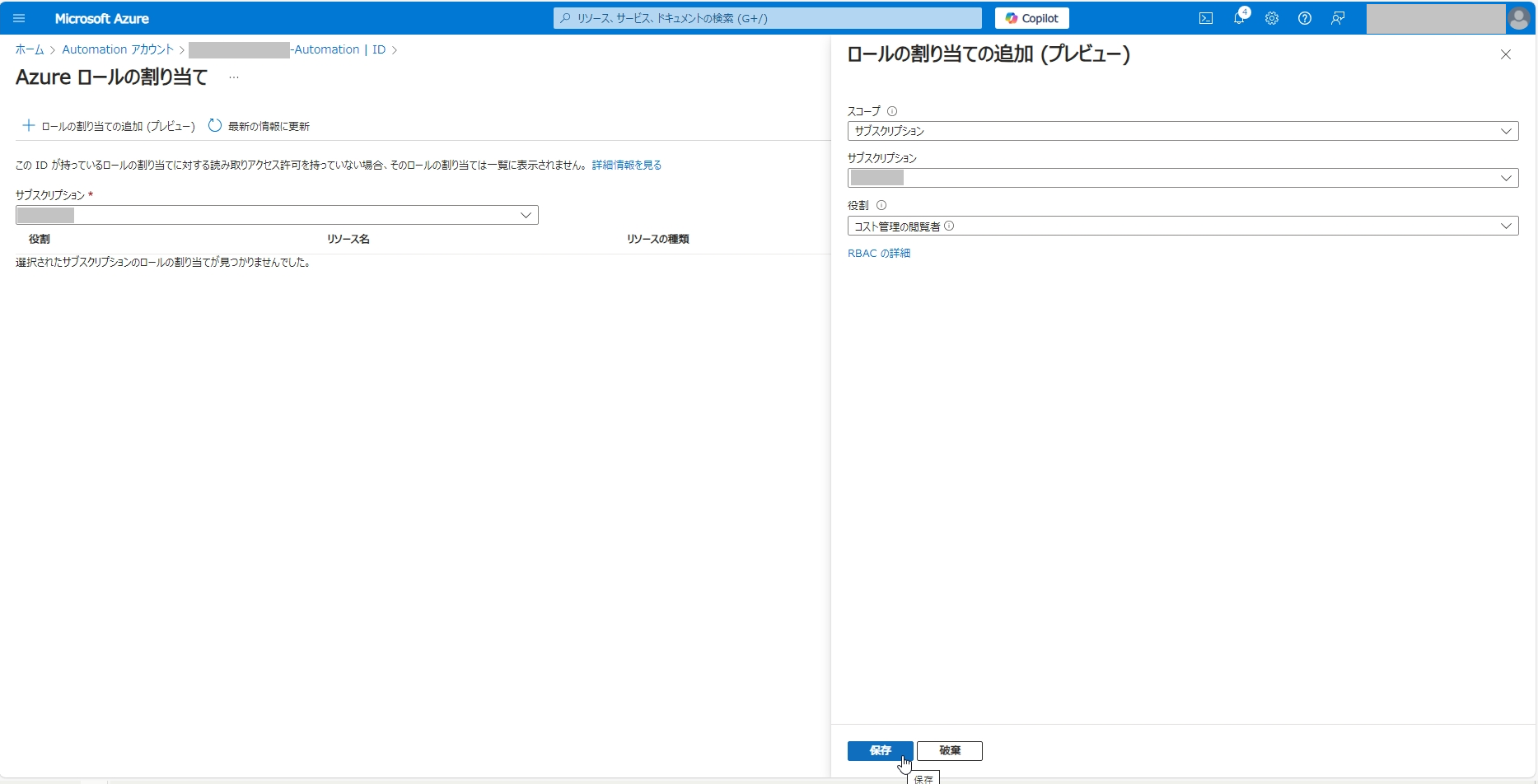Discard changes with 破棄 button

(950, 750)
